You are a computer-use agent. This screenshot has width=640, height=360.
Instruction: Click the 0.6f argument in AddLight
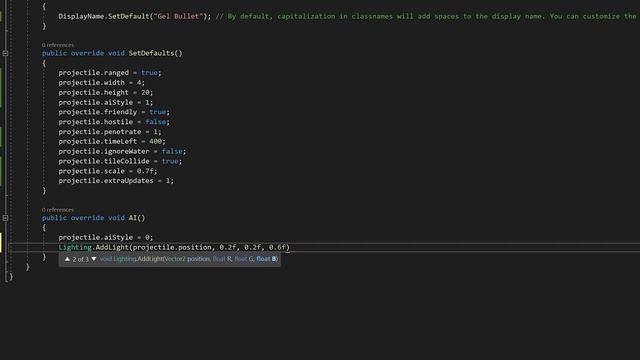[277, 247]
